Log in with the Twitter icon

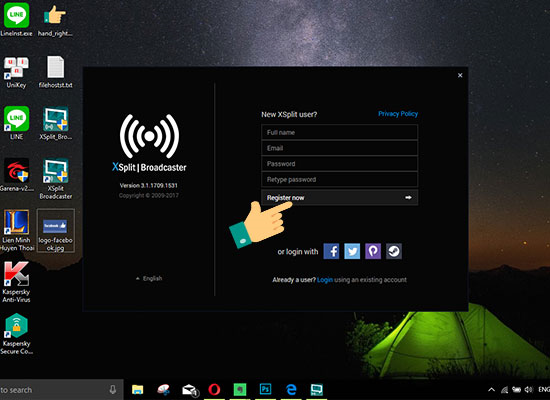click(352, 251)
